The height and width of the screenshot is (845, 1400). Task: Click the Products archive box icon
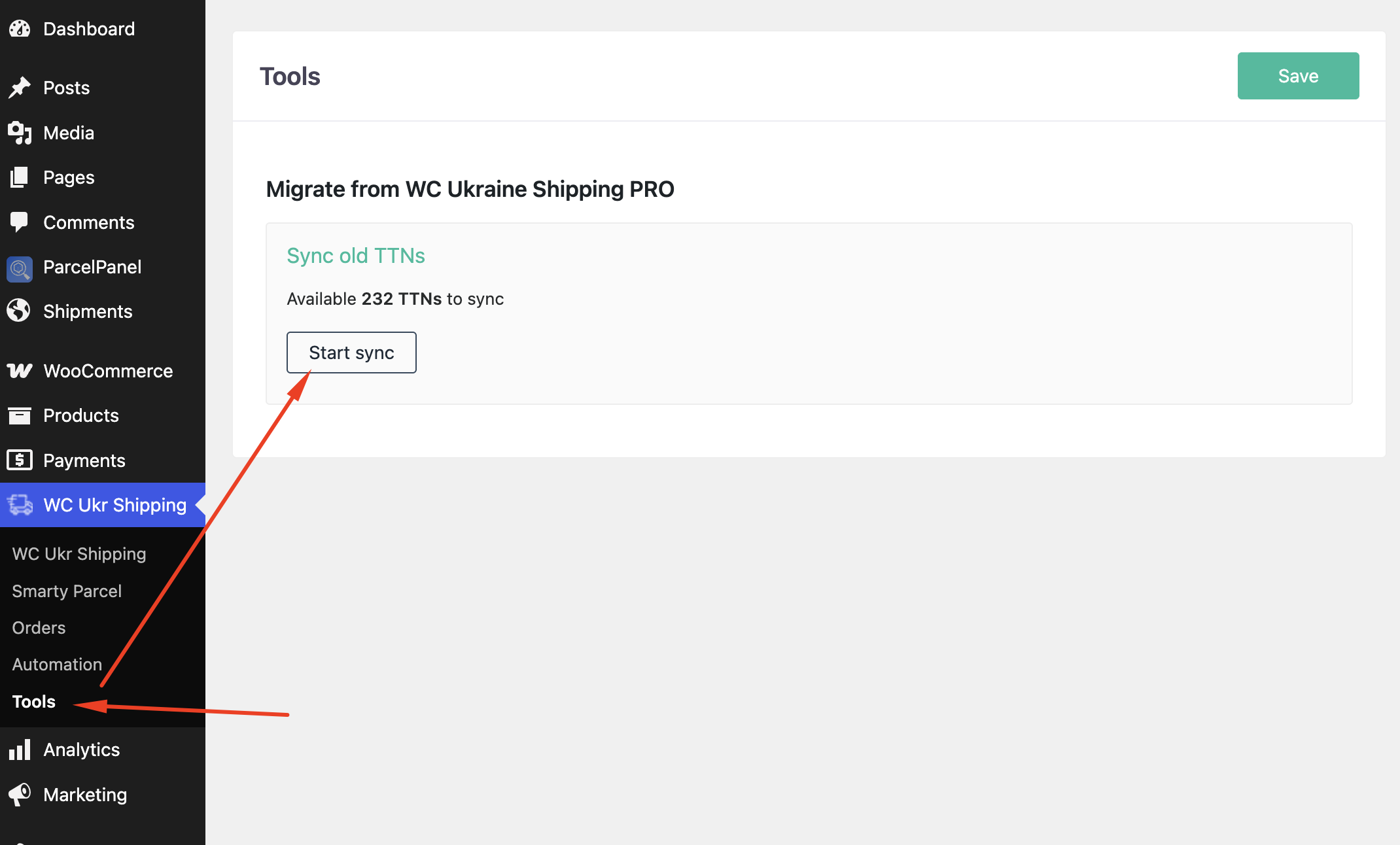click(20, 415)
